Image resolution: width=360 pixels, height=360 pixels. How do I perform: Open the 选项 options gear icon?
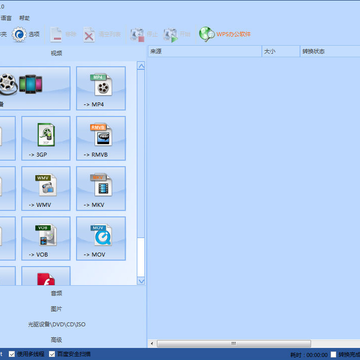(19, 34)
